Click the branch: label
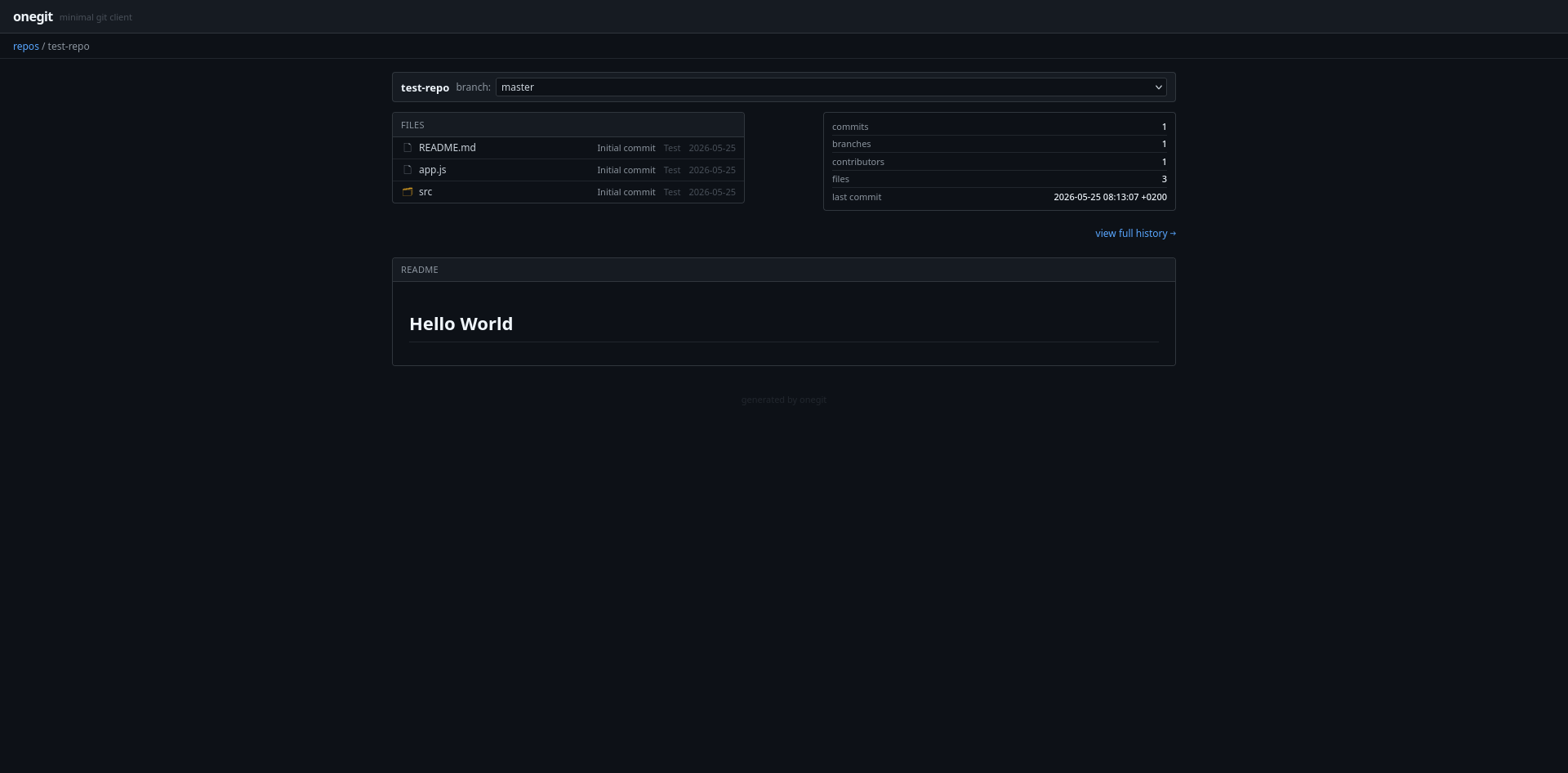The image size is (1568, 773). (473, 87)
